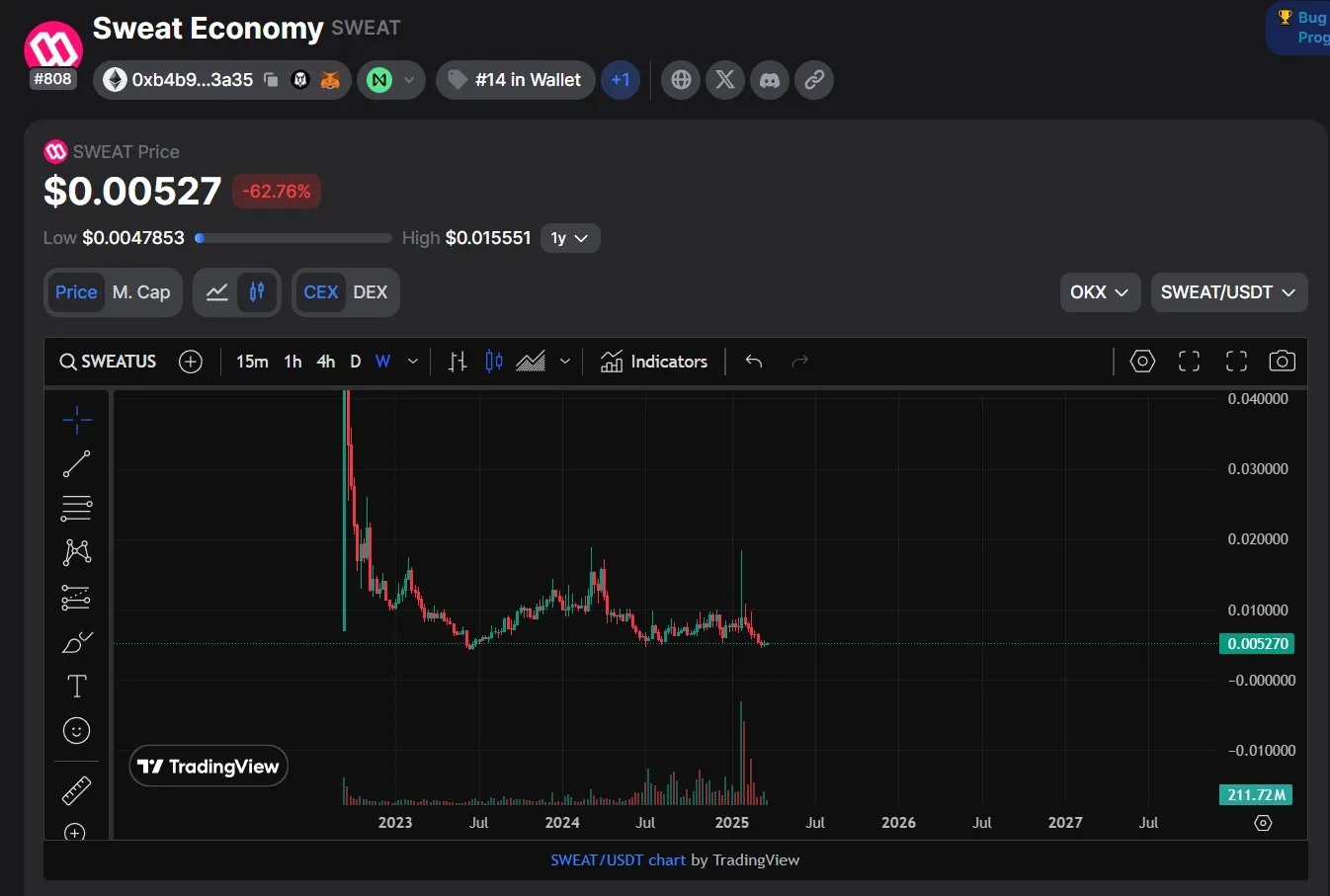The height and width of the screenshot is (896, 1330).
Task: Switch to the M. Cap tab
Action: click(x=141, y=292)
